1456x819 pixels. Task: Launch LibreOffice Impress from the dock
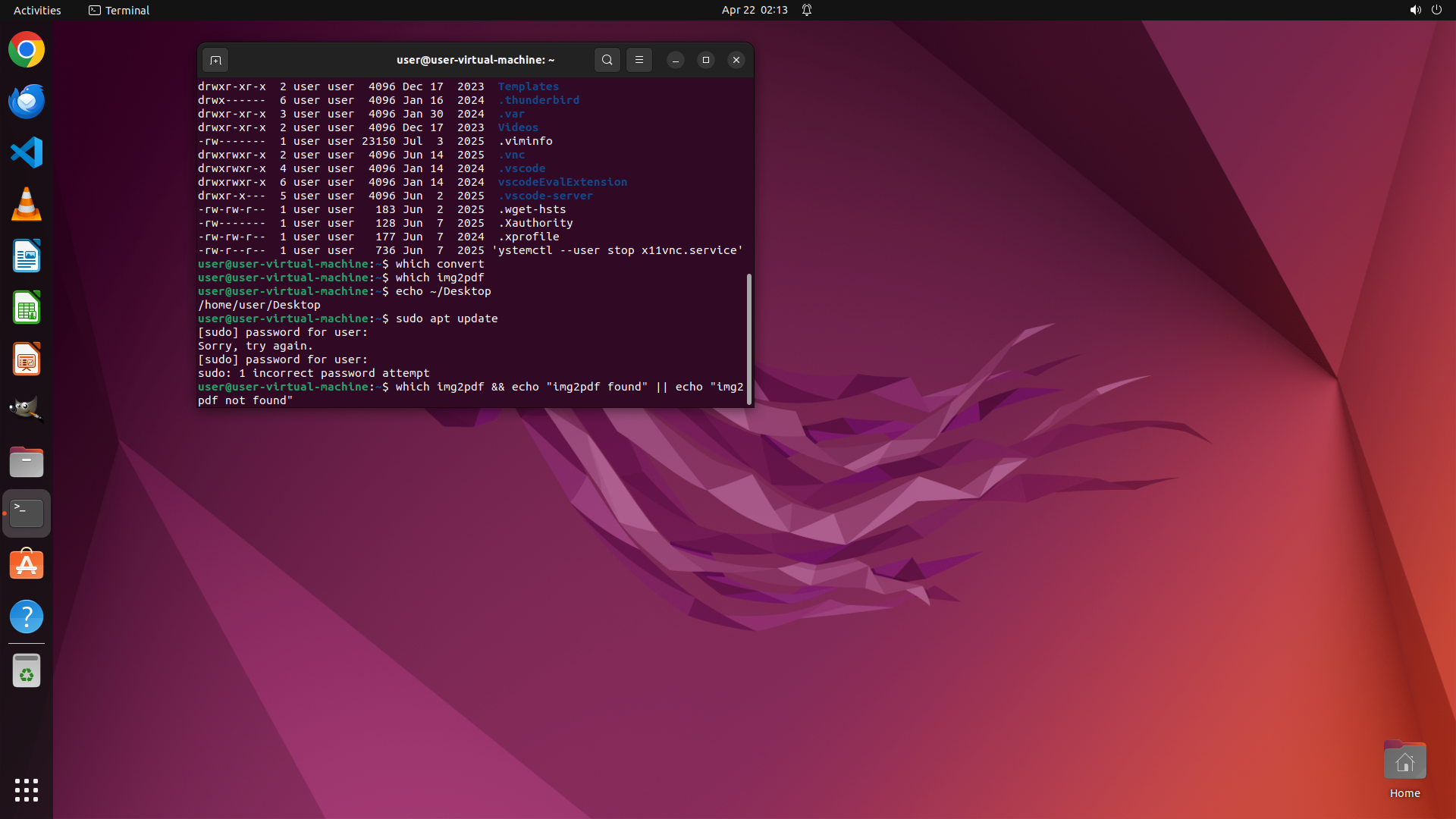point(27,359)
